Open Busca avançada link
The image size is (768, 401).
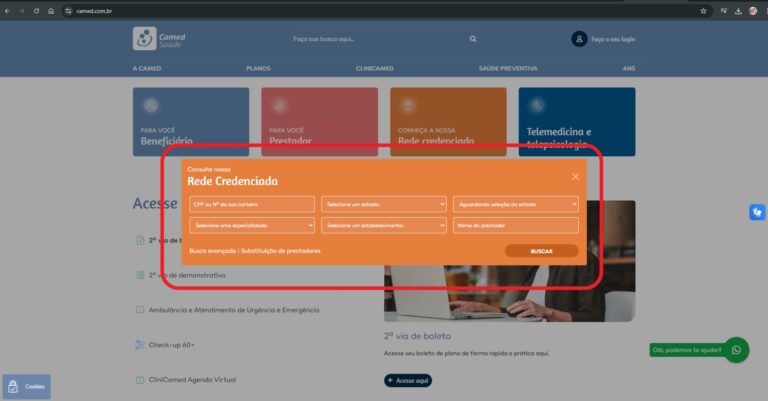coord(213,251)
